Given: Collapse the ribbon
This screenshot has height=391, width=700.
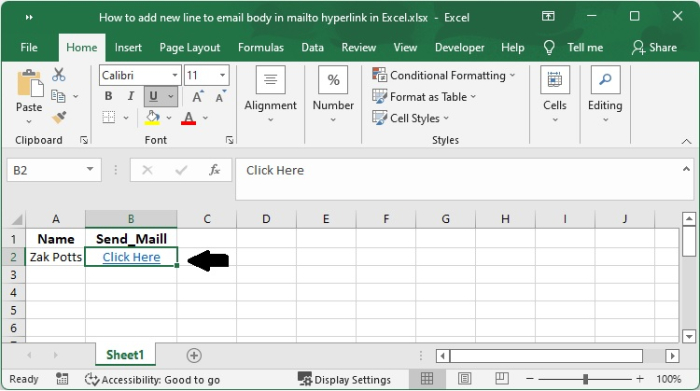Looking at the screenshot, I should pos(686,141).
